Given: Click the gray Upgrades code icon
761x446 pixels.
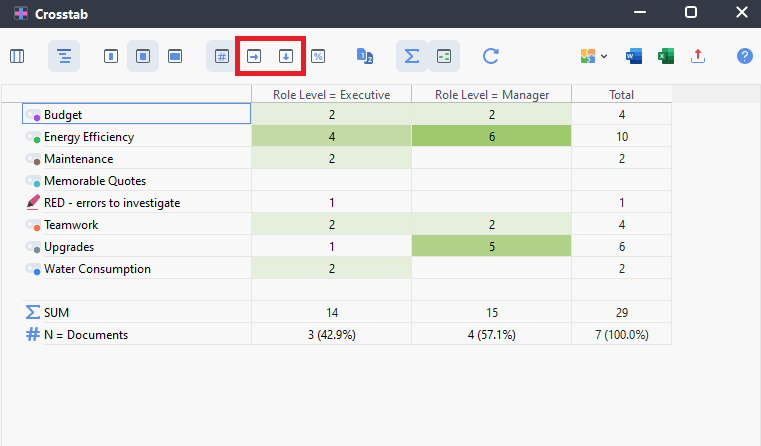Looking at the screenshot, I should click(33, 248).
